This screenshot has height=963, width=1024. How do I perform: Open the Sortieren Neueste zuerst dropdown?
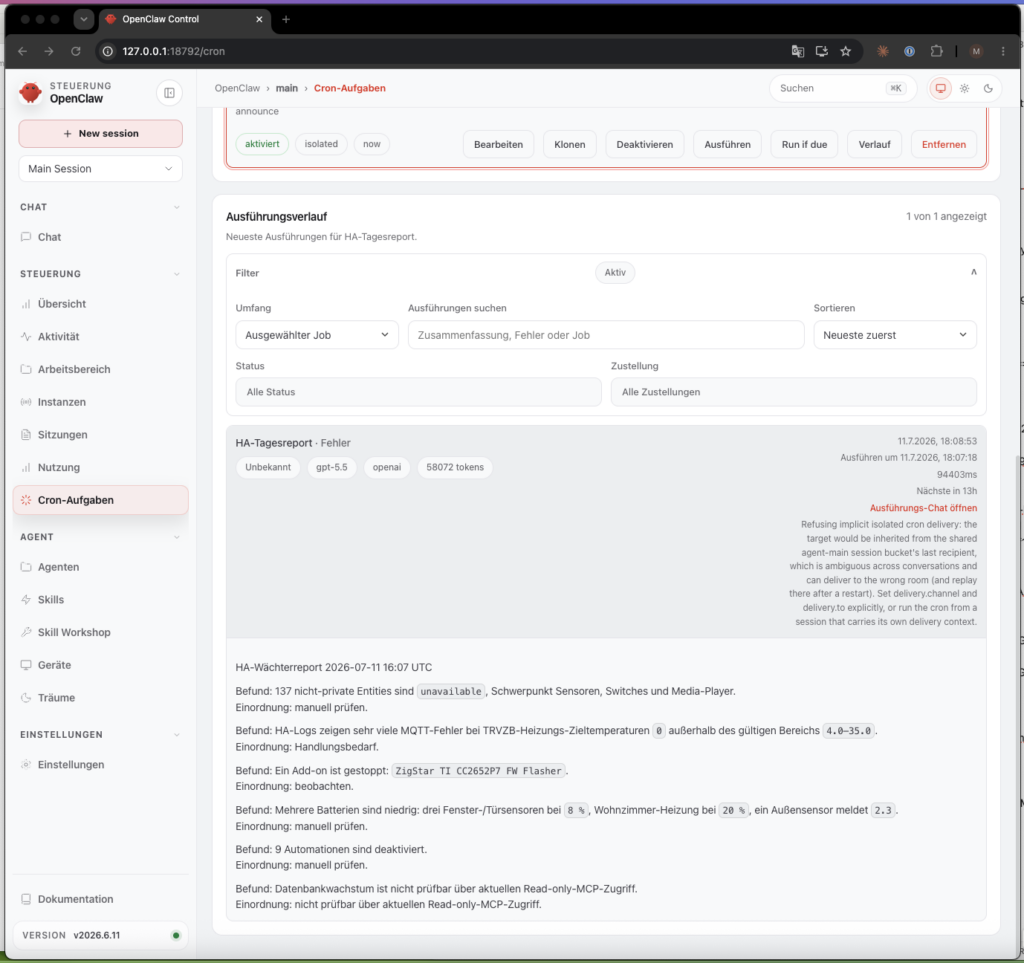[x=895, y=335]
